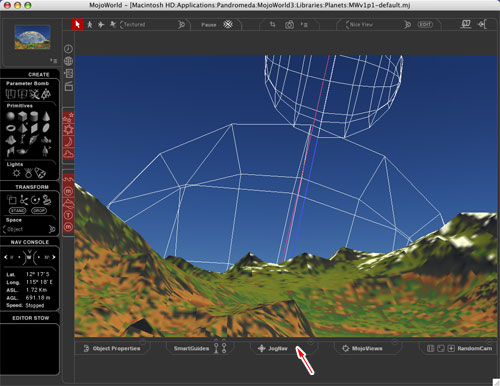500x386 pixels.
Task: Open the Object Properties tab
Action: coord(112,349)
